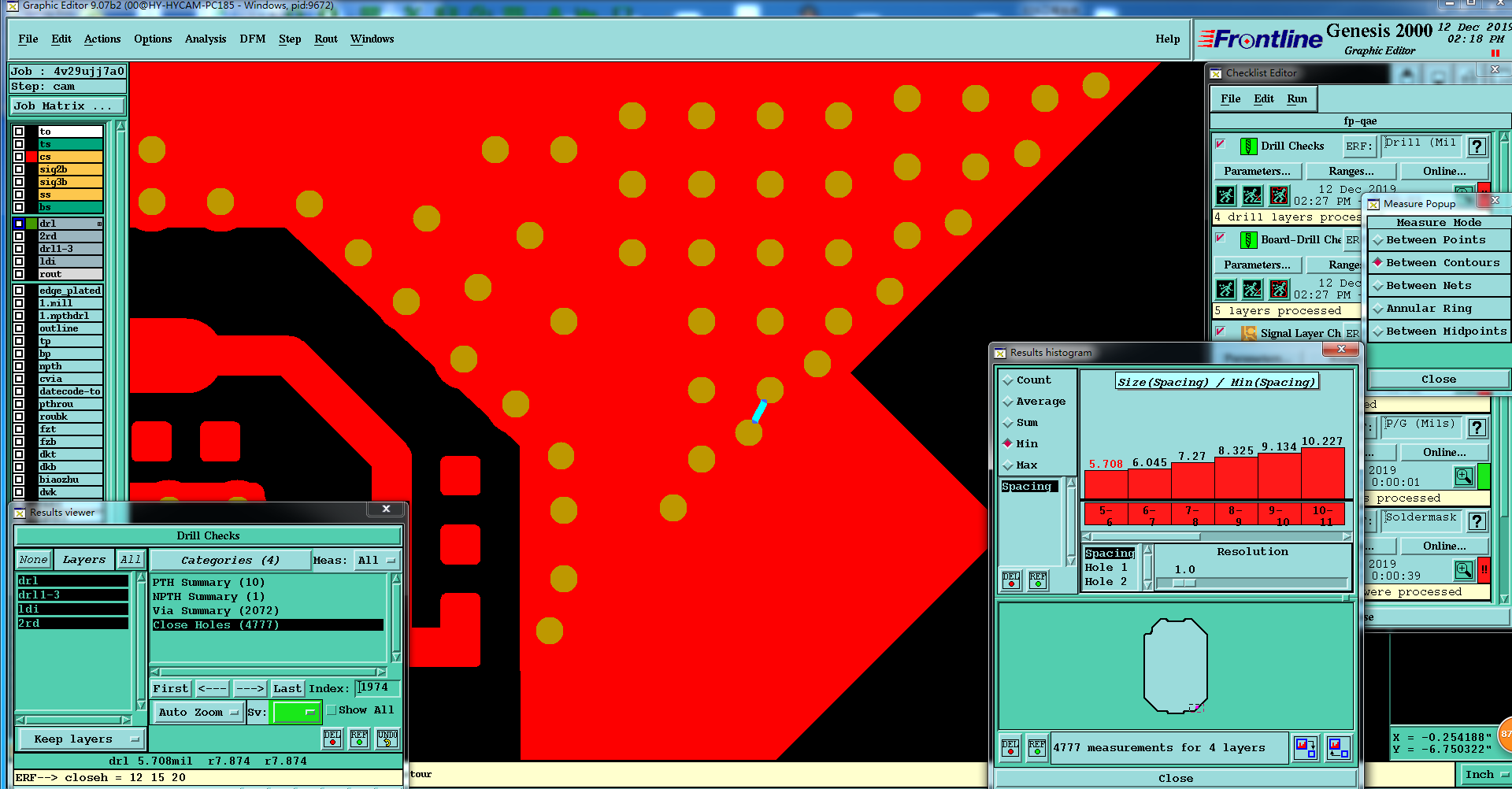Open the green Sv severity dropdown

(296, 713)
